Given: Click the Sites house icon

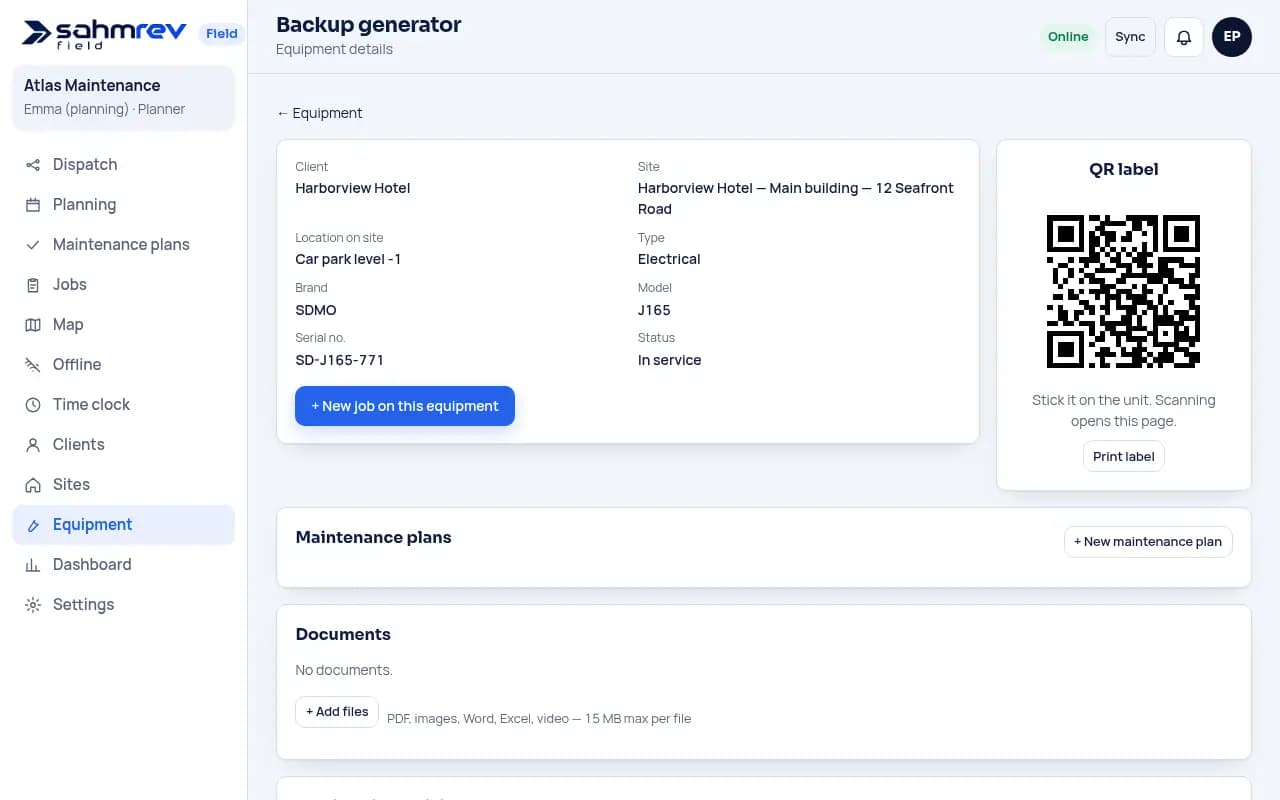Looking at the screenshot, I should click(x=33, y=485).
